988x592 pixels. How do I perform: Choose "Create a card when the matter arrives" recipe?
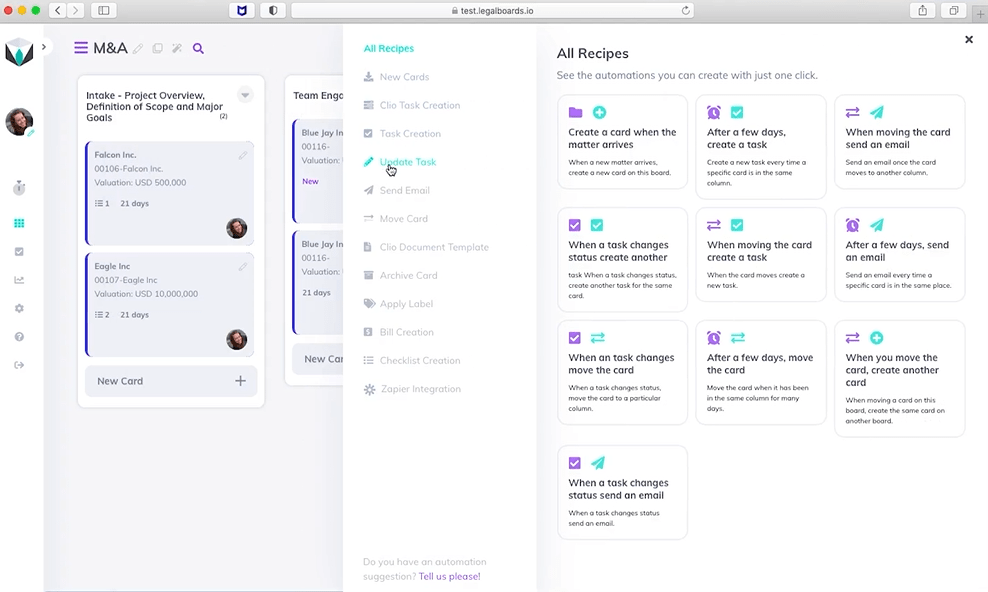[x=622, y=141]
